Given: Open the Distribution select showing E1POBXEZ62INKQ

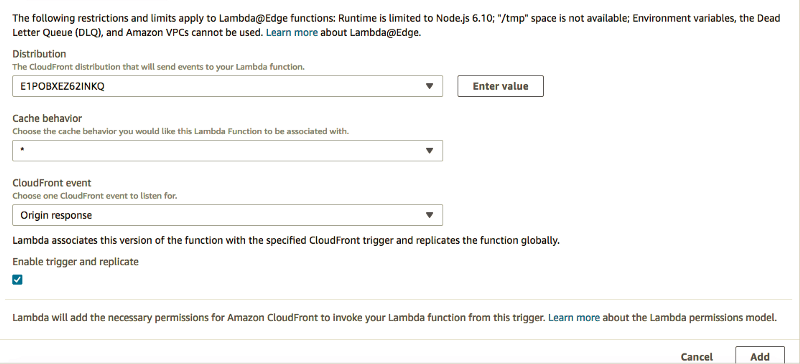Looking at the screenshot, I should tap(228, 86).
